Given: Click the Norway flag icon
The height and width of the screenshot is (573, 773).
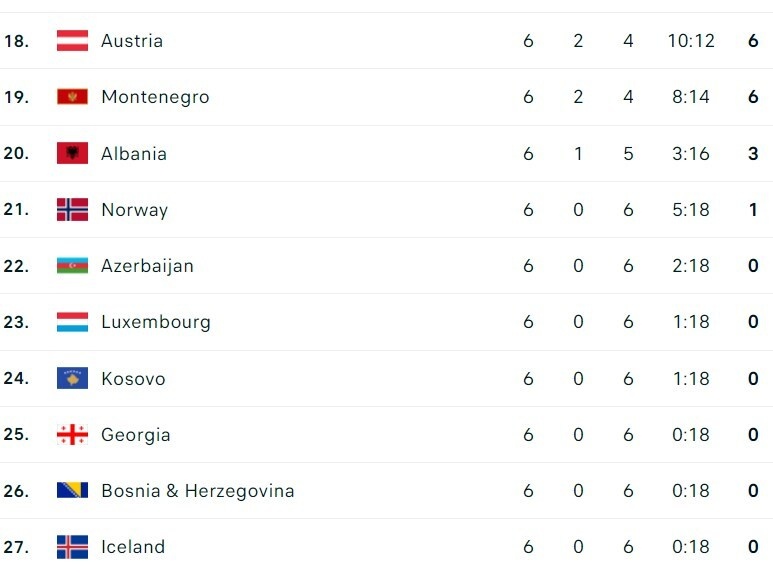Looking at the screenshot, I should click(x=72, y=210).
